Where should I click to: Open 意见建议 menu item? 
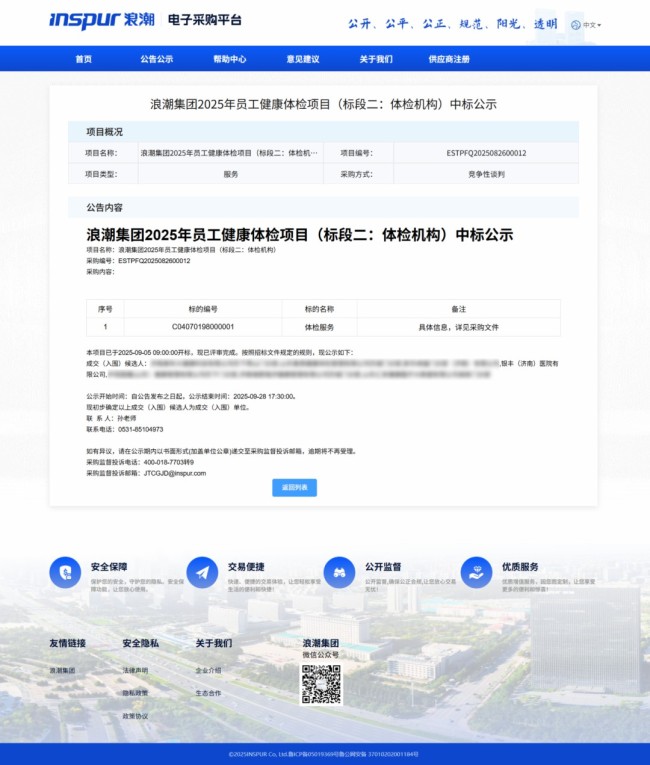pos(303,59)
